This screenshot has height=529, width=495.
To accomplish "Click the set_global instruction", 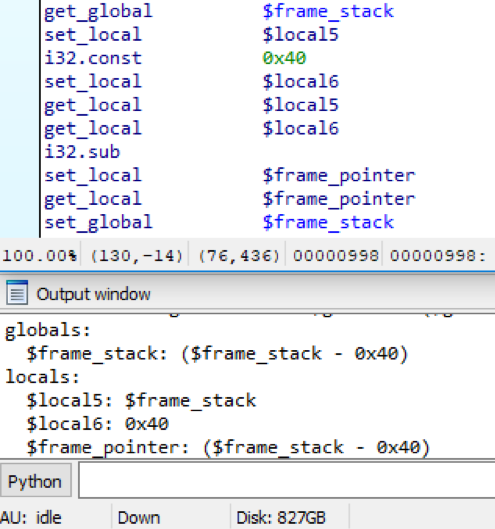I will pos(98,223).
